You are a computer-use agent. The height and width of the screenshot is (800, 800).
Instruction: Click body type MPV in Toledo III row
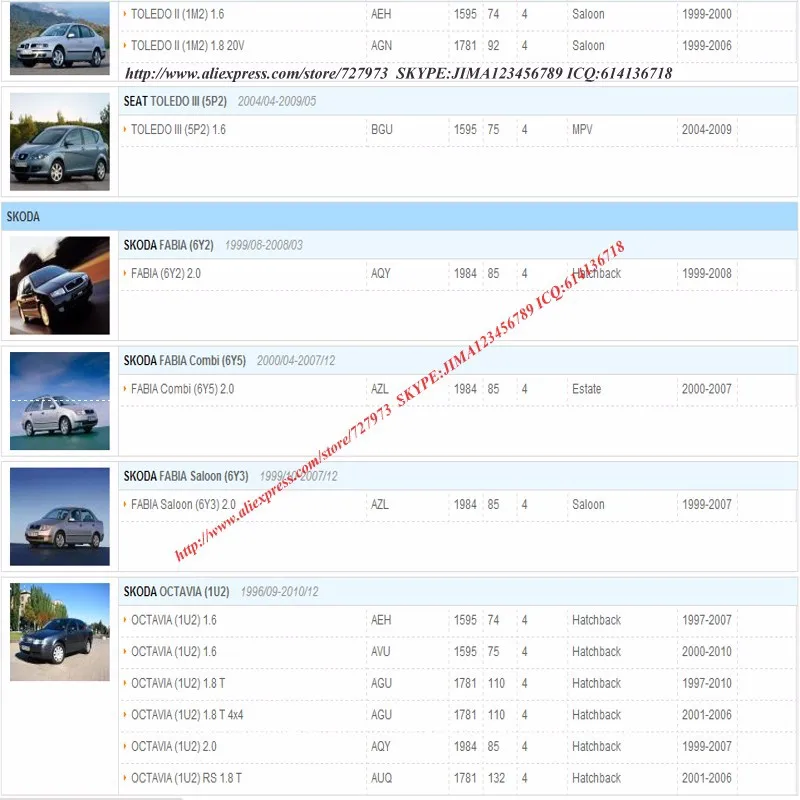582,130
